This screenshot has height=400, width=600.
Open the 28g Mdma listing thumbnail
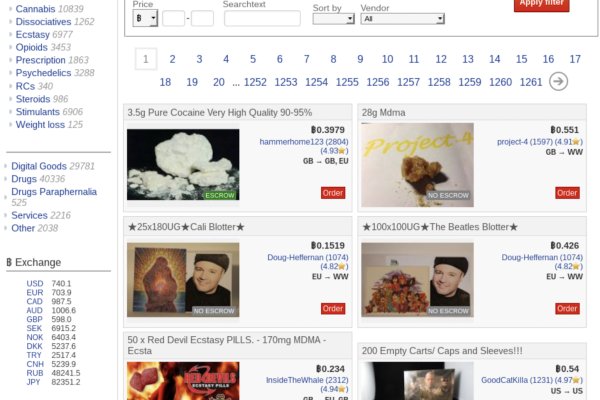click(x=417, y=165)
